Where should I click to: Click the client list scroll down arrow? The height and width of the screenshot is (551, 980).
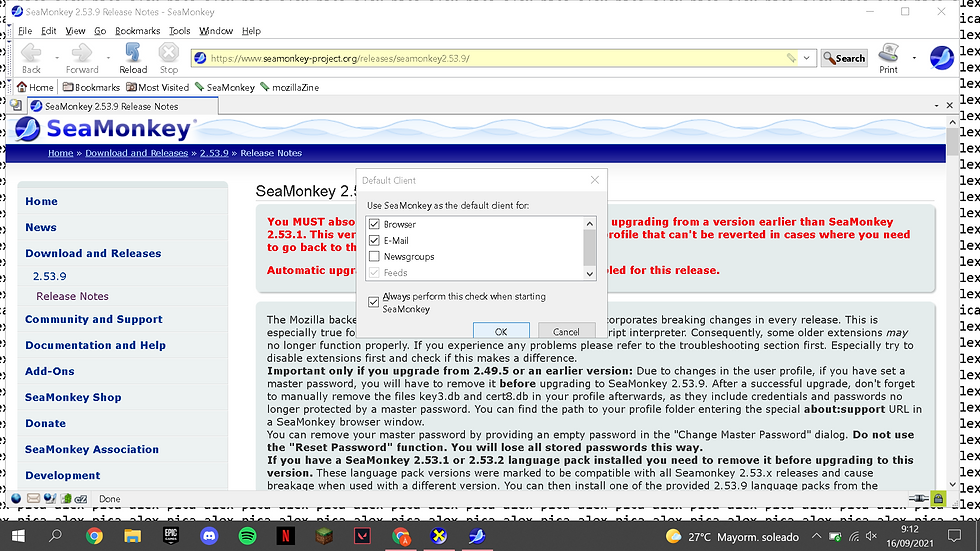click(x=589, y=273)
